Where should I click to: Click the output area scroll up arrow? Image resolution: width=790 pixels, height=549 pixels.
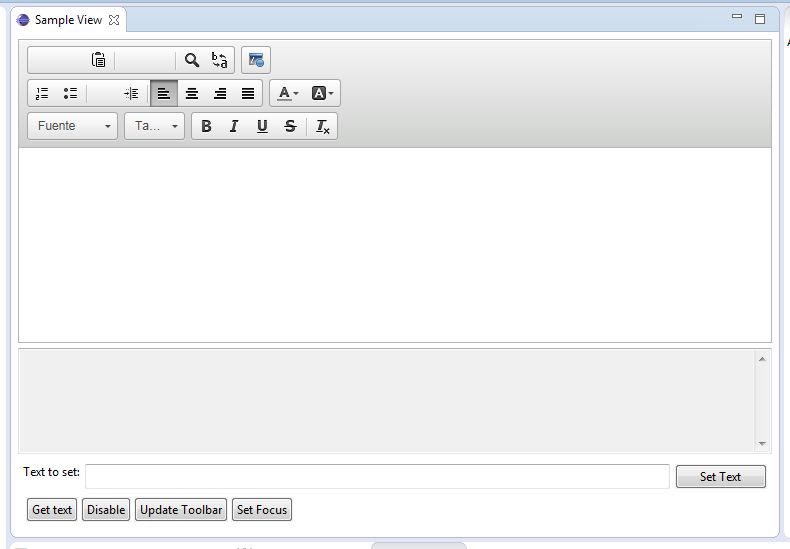click(762, 359)
